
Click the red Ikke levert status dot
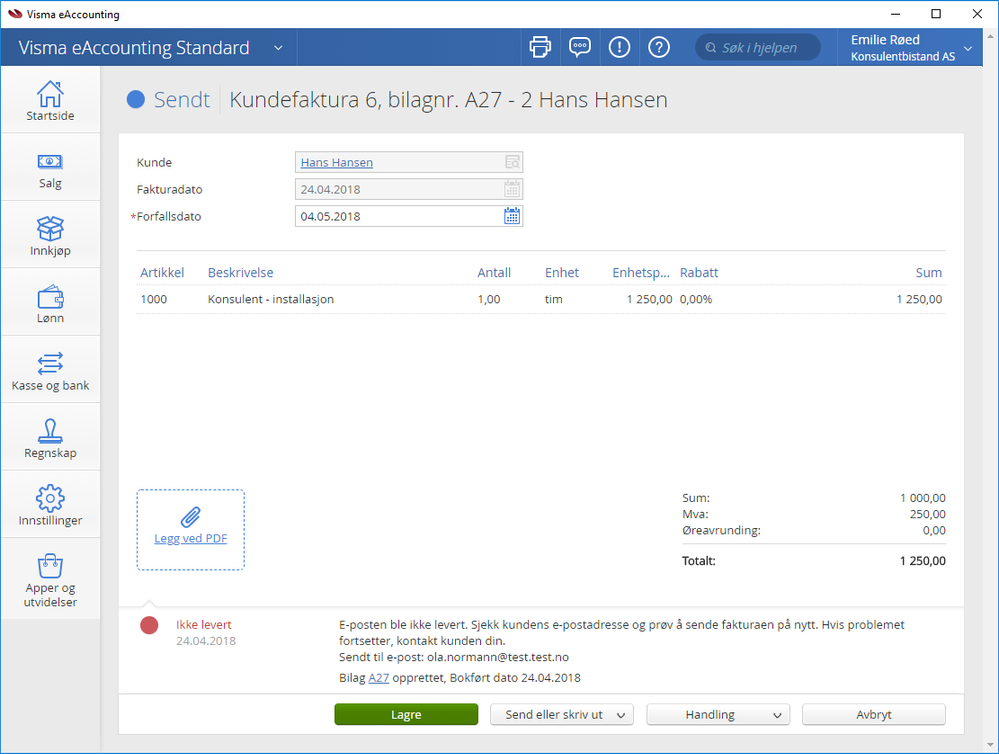(149, 625)
